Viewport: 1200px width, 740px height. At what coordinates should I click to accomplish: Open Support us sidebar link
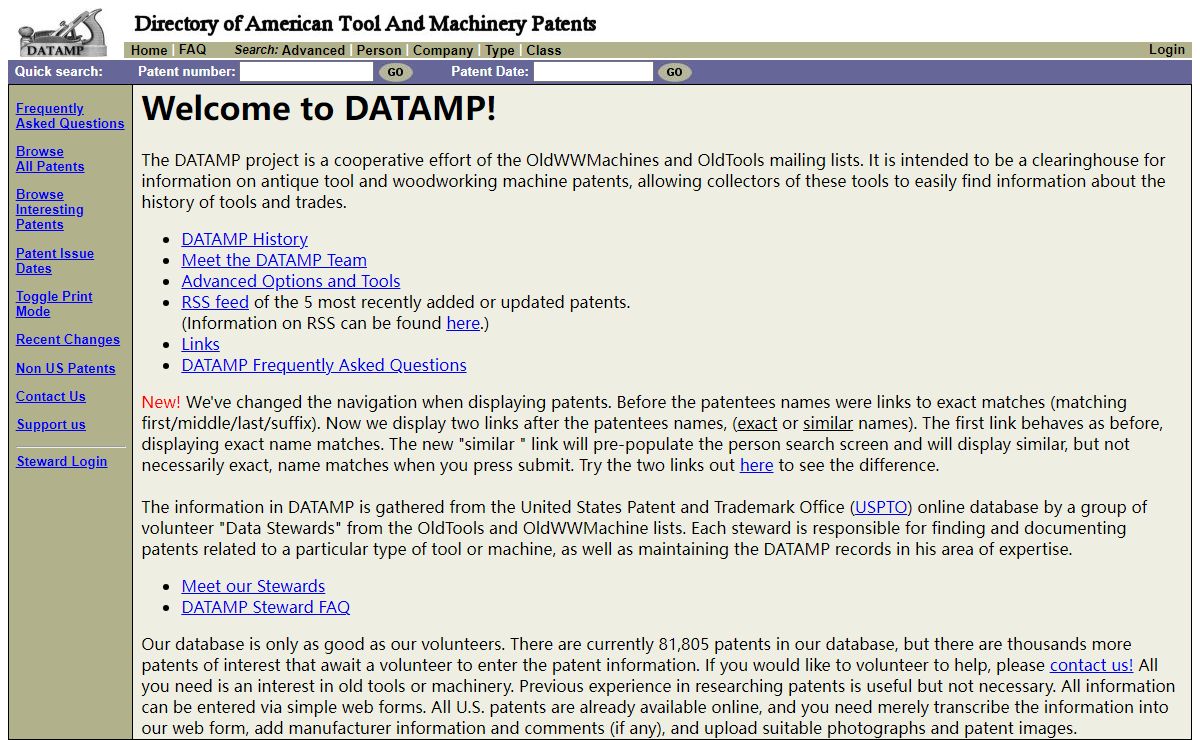pos(51,424)
